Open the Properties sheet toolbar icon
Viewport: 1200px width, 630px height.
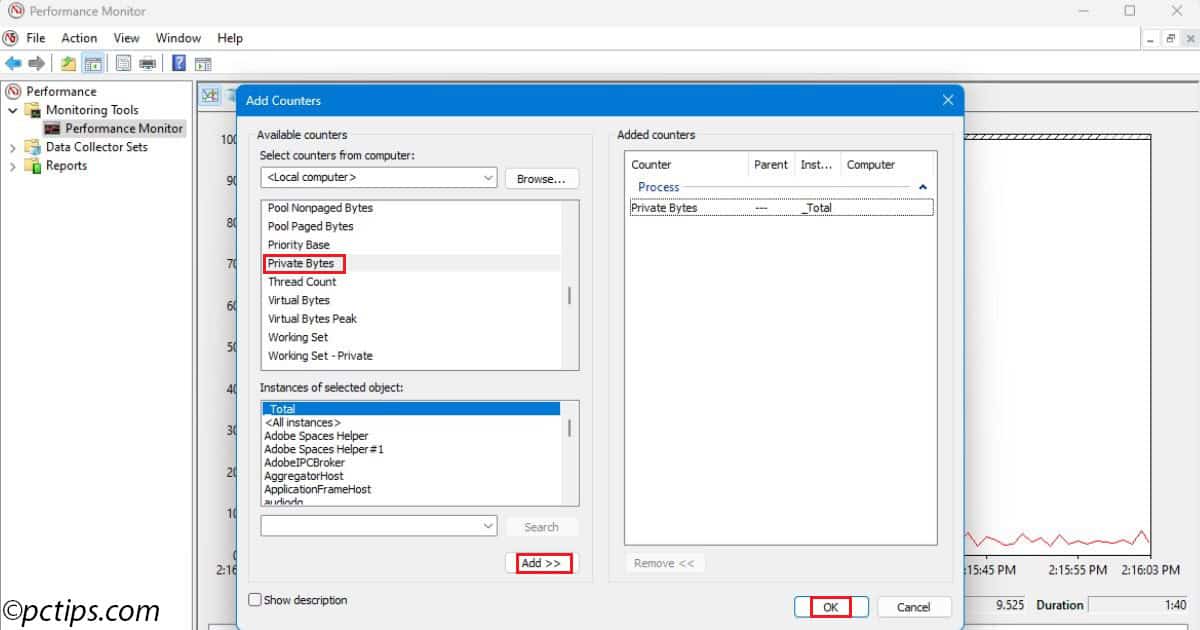click(x=123, y=64)
